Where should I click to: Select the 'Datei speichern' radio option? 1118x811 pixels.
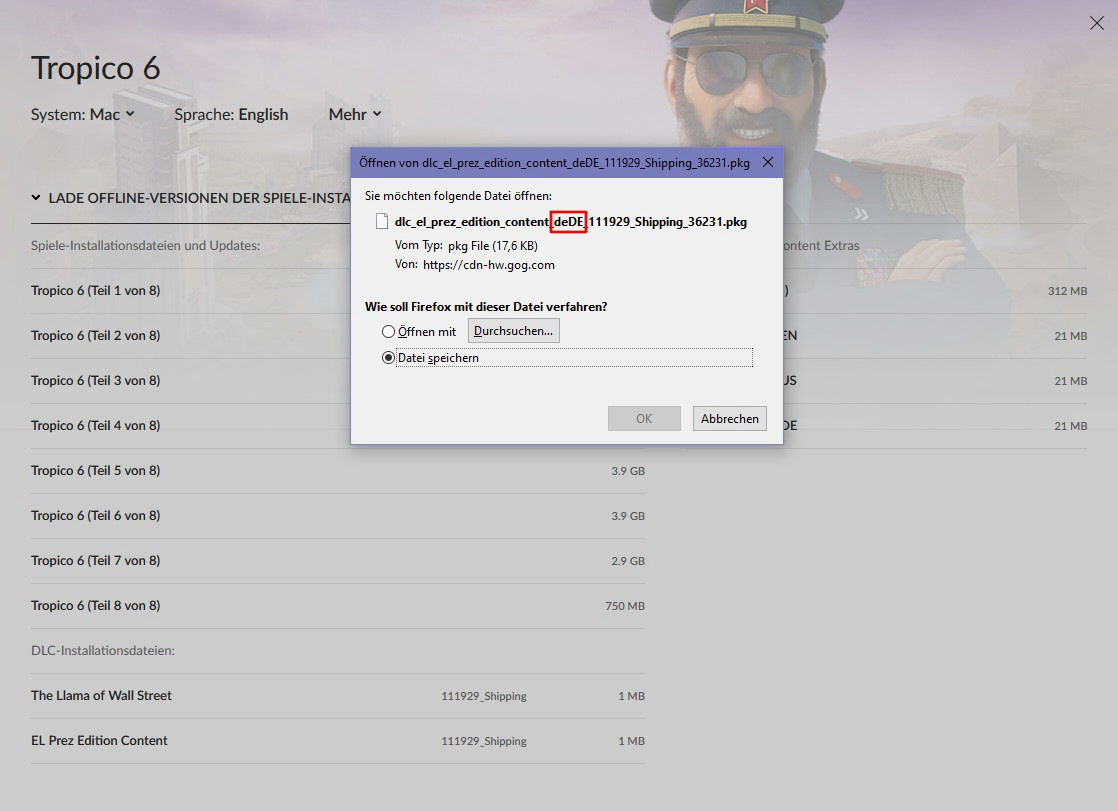pyautogui.click(x=389, y=357)
